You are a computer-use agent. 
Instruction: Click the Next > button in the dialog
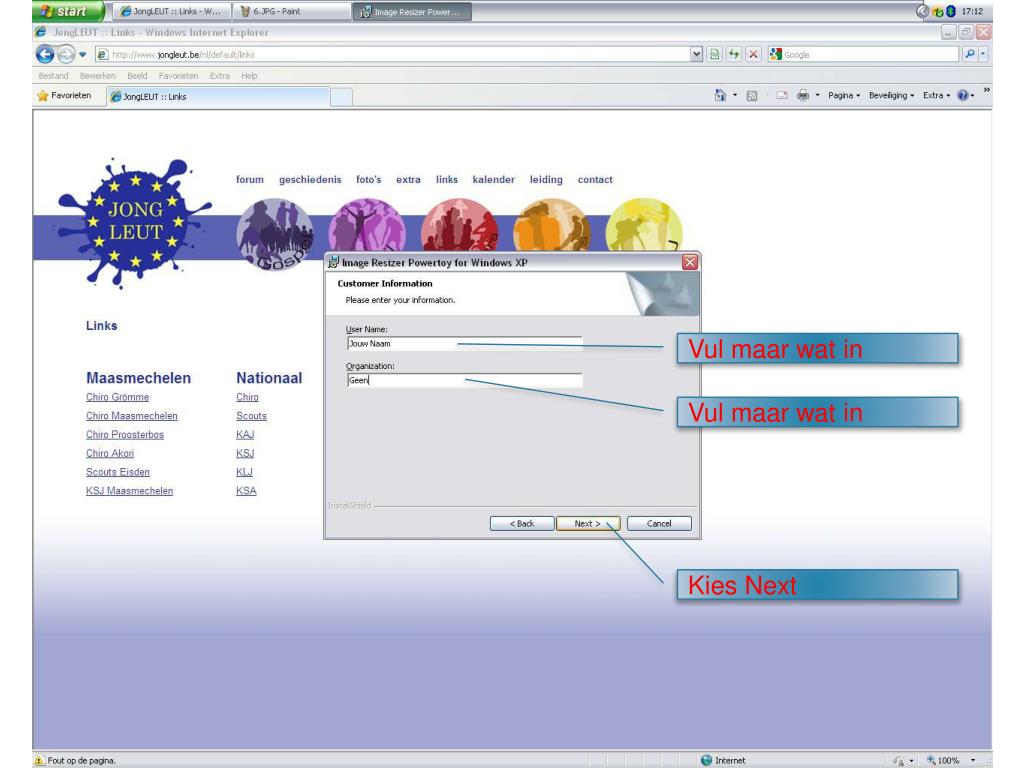click(587, 524)
